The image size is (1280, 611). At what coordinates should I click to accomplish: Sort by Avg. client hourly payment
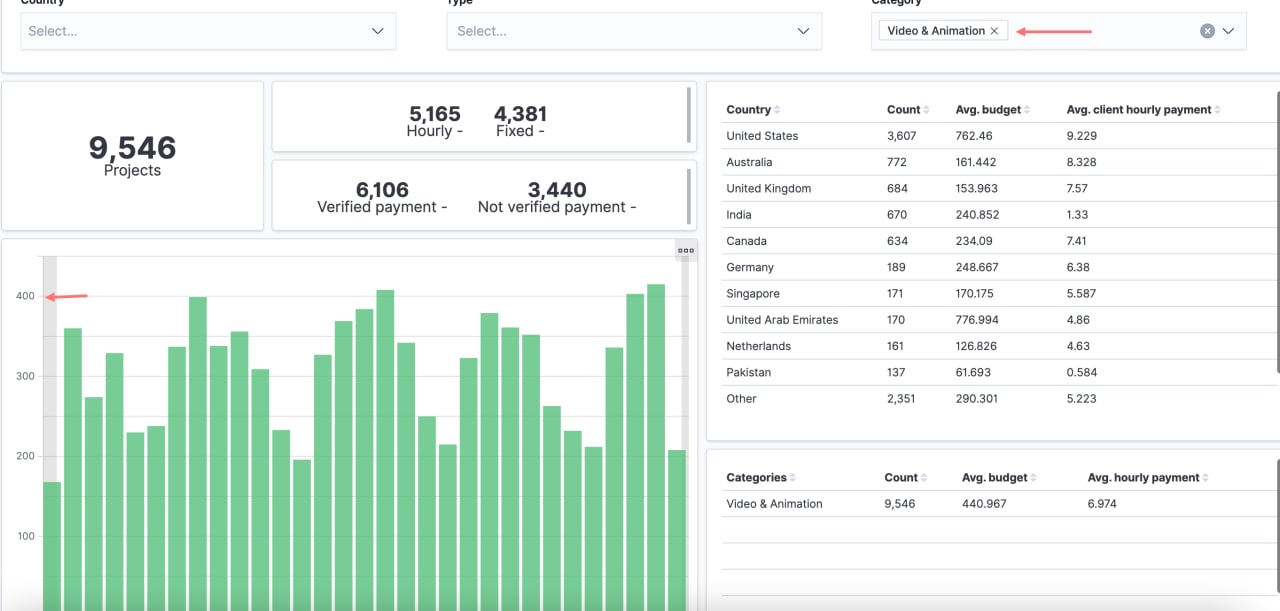[x=1217, y=110]
